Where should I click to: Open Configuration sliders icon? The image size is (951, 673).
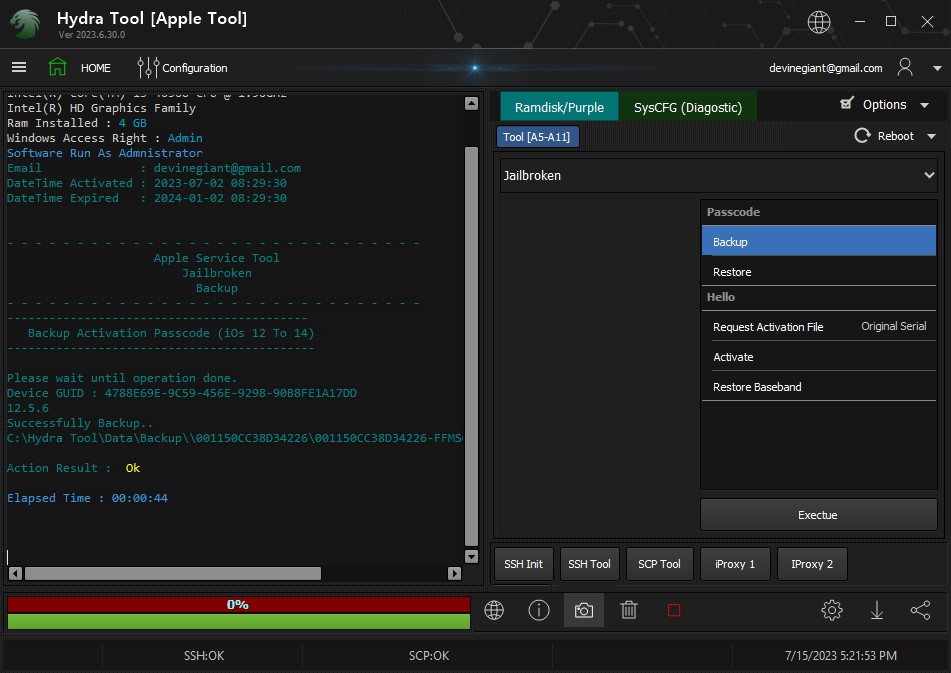coord(147,67)
